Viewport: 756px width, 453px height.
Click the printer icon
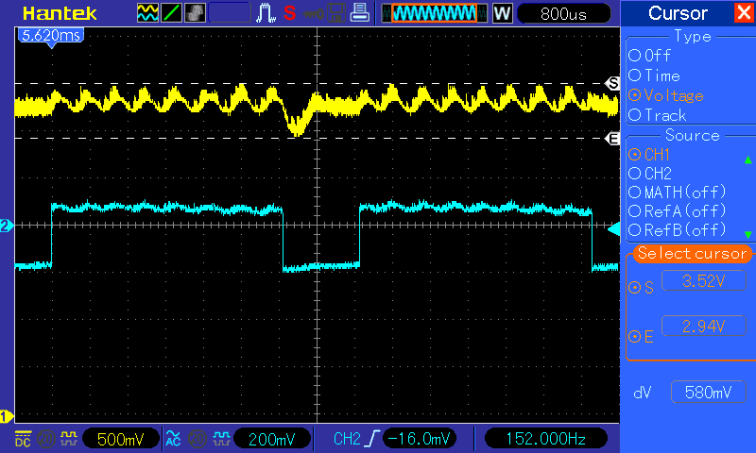(x=360, y=13)
